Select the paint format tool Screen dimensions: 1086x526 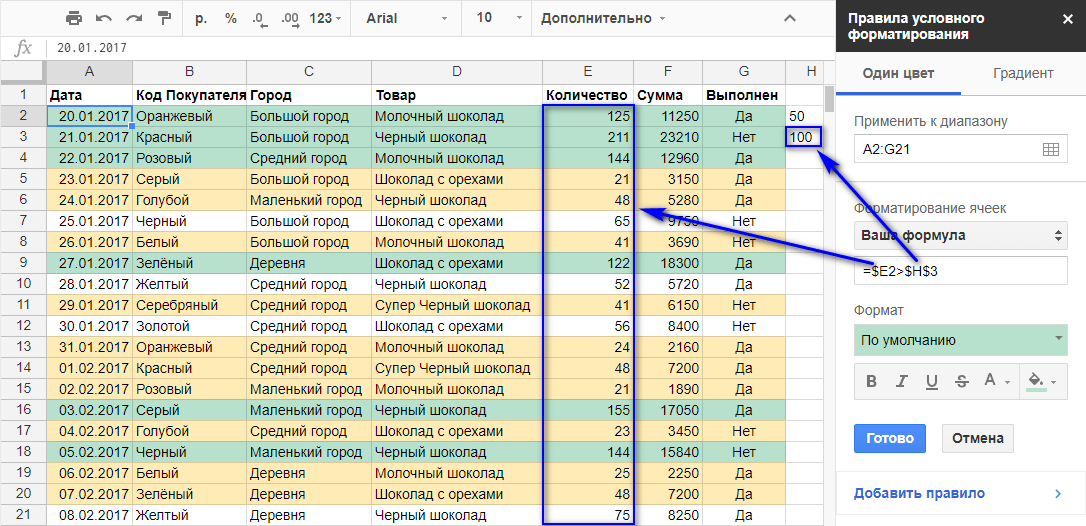(x=164, y=19)
